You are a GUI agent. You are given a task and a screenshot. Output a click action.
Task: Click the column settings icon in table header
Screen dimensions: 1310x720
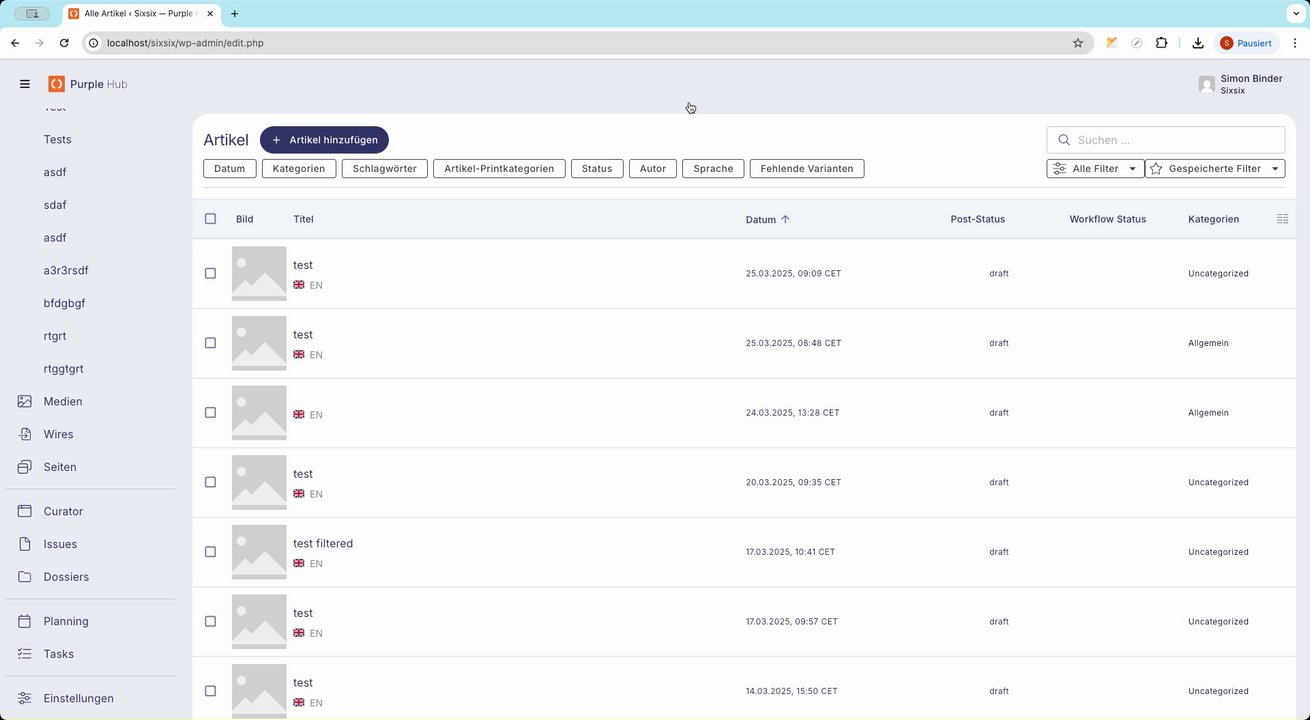coord(1283,219)
